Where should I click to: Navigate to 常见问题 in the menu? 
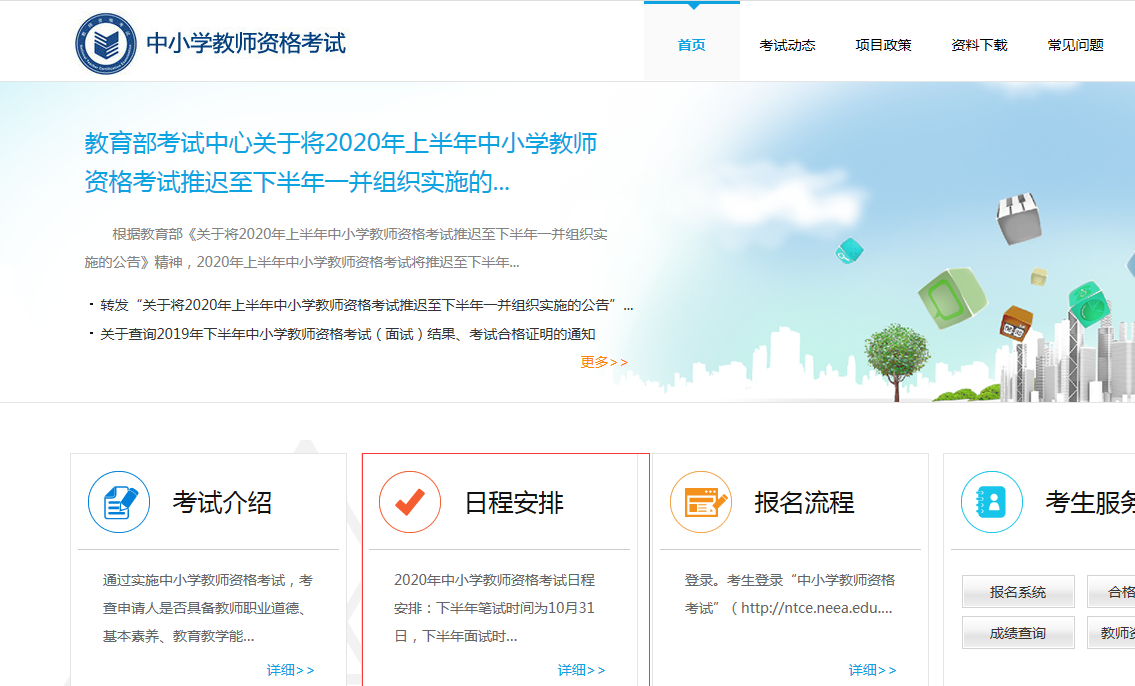pyautogui.click(x=1076, y=45)
